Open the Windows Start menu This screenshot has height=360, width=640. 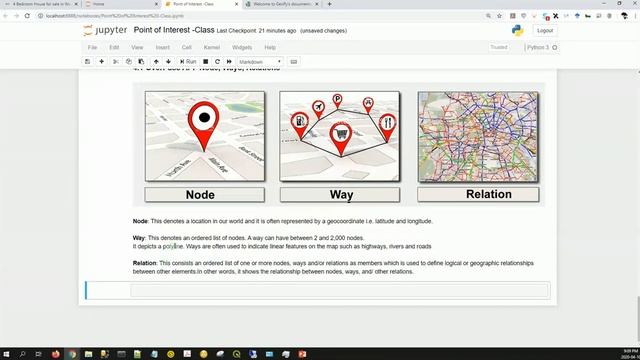click(6, 354)
